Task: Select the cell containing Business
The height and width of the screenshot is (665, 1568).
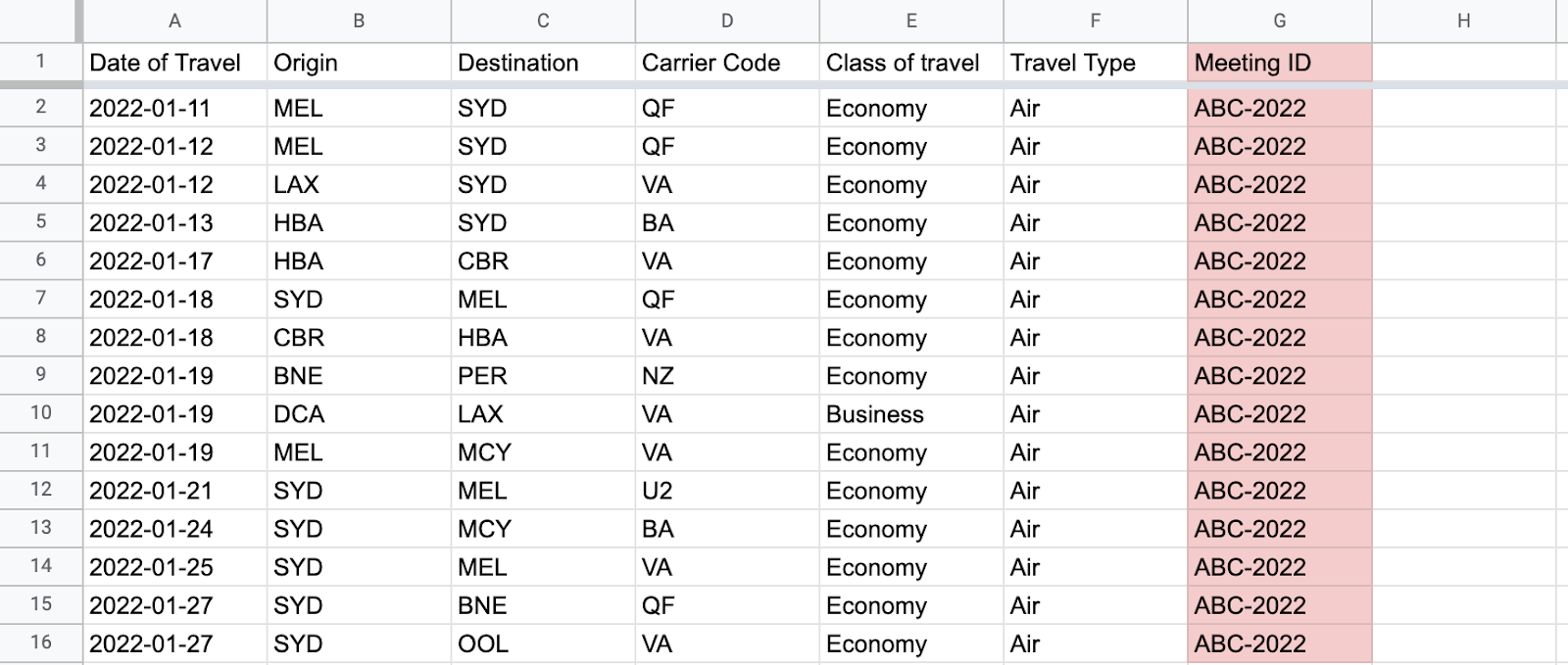Action: (x=911, y=414)
